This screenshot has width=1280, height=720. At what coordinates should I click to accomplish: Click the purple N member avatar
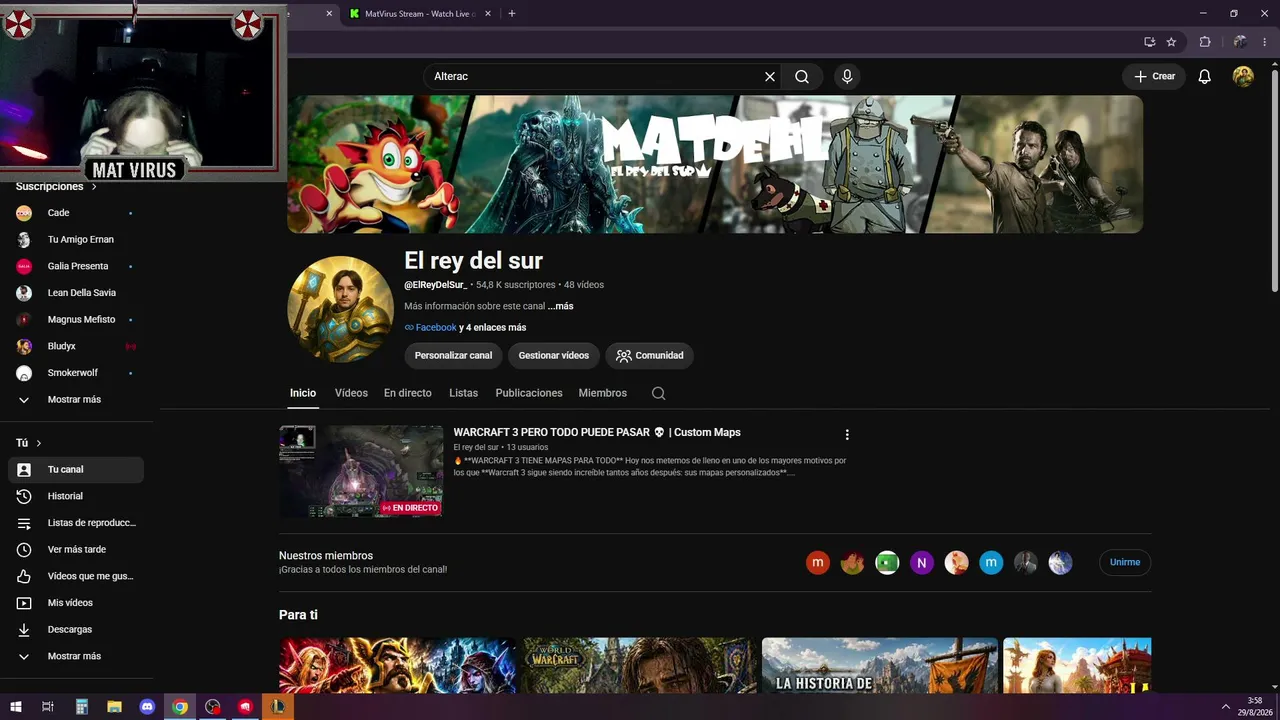922,563
